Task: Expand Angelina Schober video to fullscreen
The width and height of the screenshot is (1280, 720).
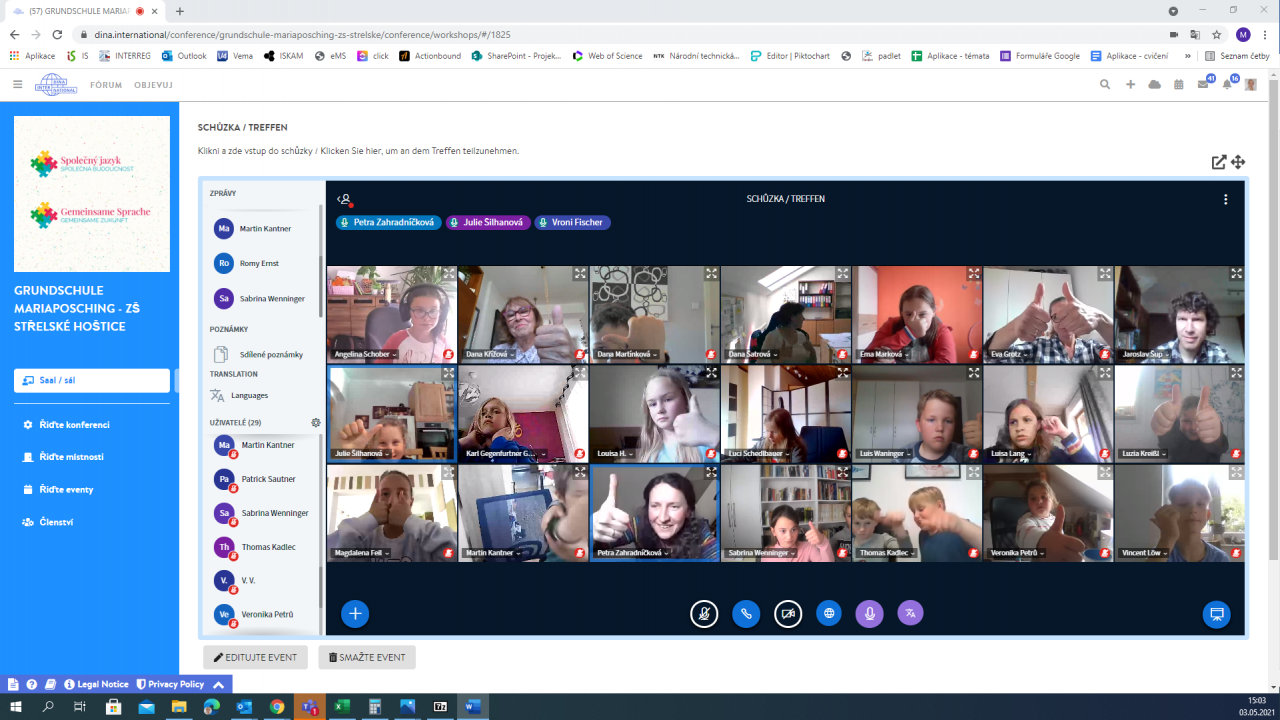Action: [449, 273]
